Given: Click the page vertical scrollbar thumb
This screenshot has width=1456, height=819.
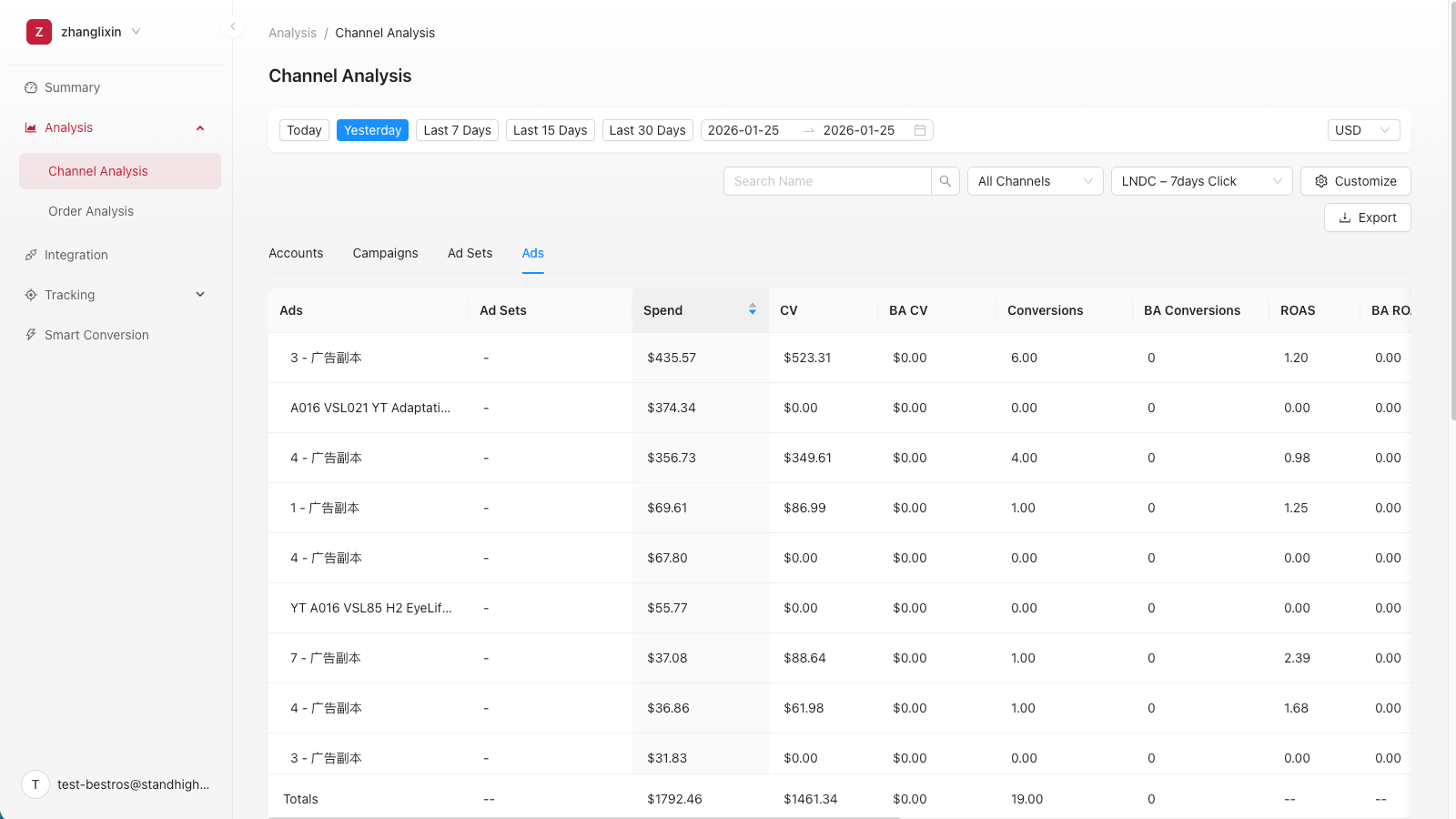Looking at the screenshot, I should click(1451, 209).
